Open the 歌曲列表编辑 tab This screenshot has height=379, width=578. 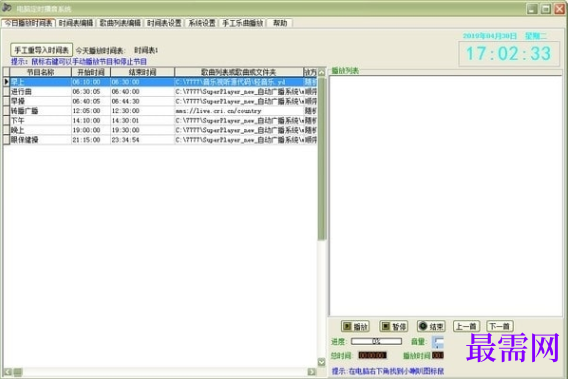pyautogui.click(x=120, y=23)
